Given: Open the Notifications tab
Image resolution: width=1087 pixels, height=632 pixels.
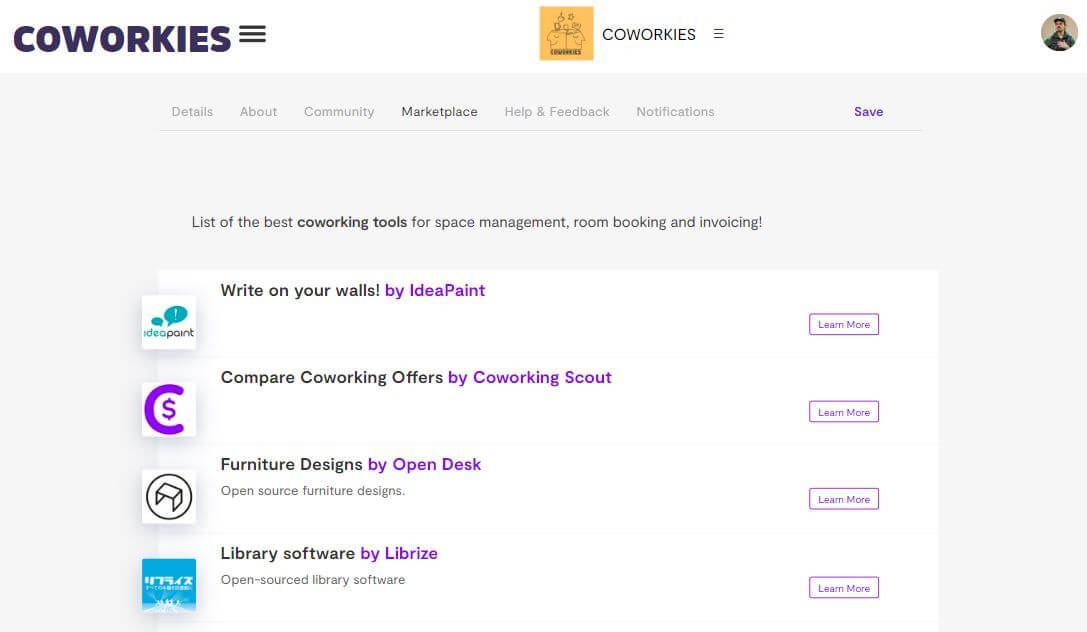Looking at the screenshot, I should (675, 112).
